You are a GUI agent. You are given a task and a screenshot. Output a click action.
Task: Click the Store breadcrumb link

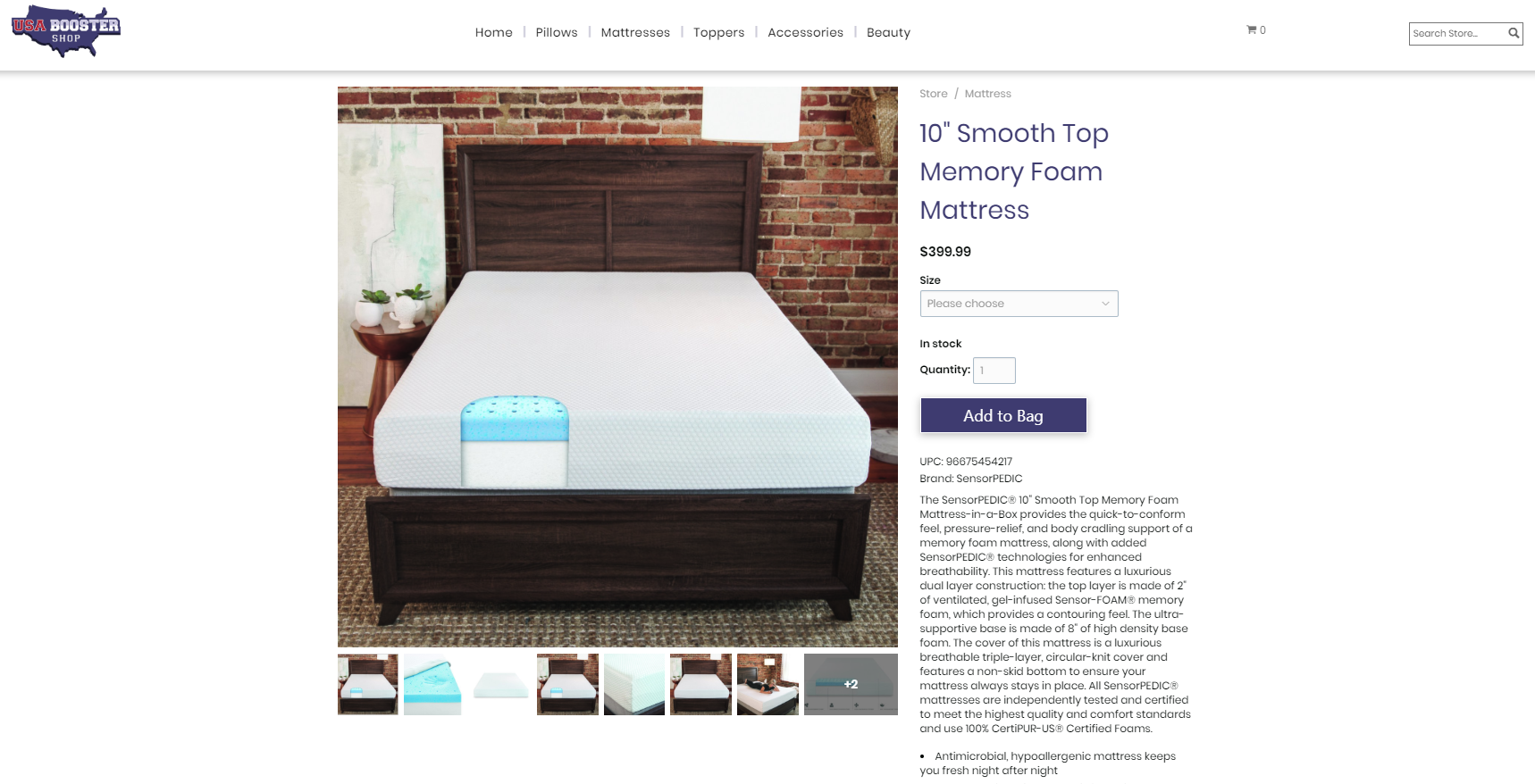pyautogui.click(x=934, y=94)
